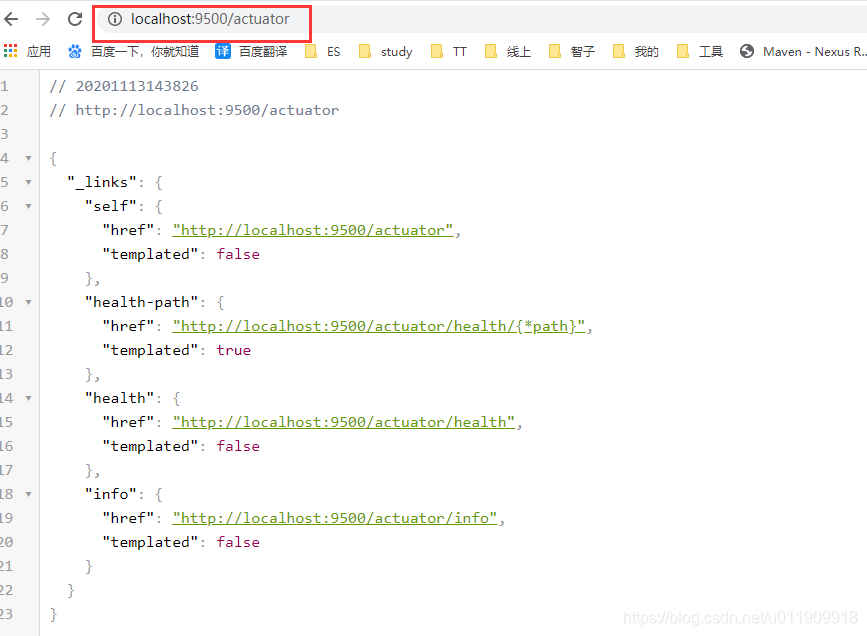Open the 工具 bookmark folder
The width and height of the screenshot is (867, 636).
click(700, 51)
